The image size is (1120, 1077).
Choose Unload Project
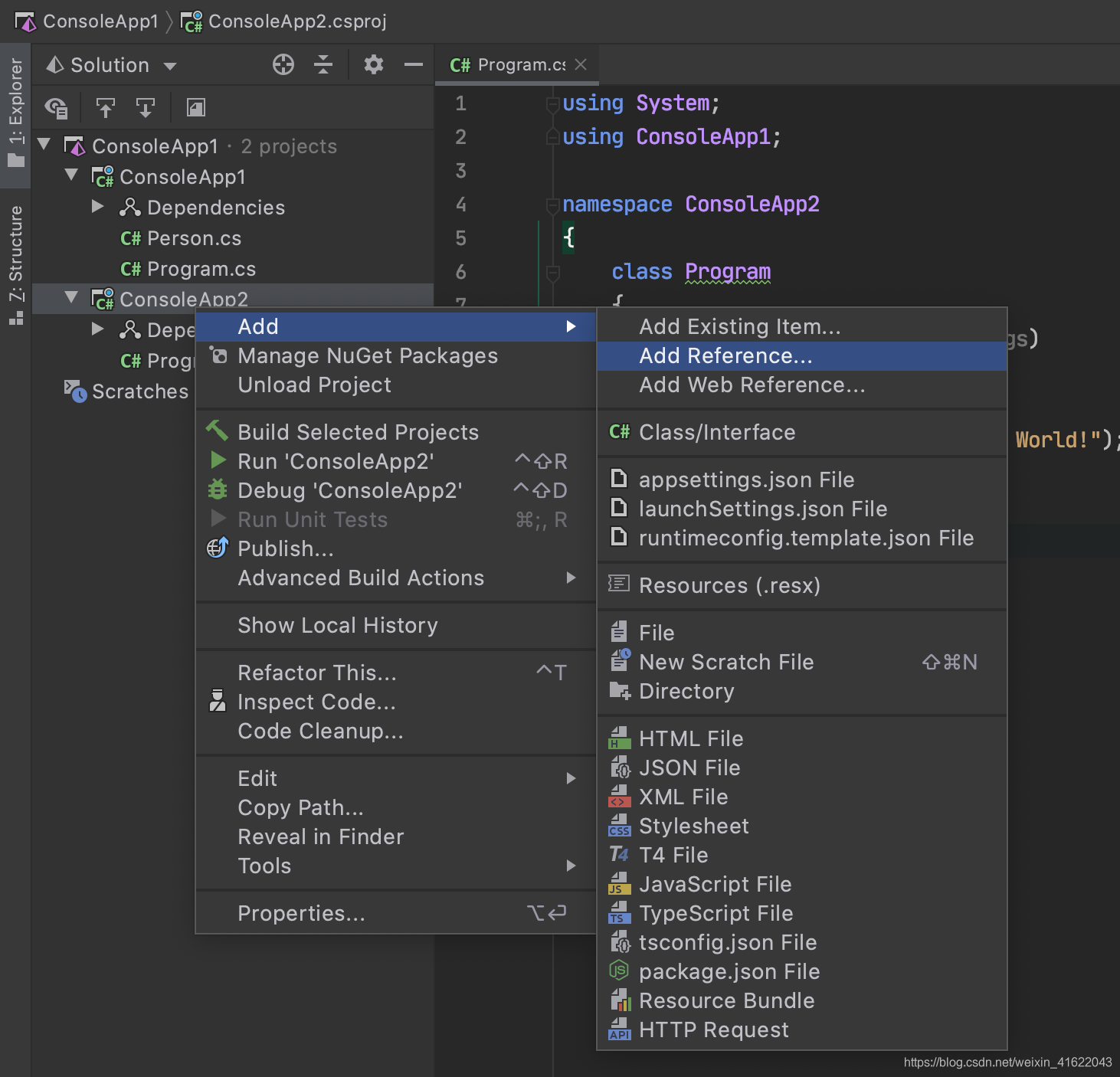pyautogui.click(x=395, y=385)
